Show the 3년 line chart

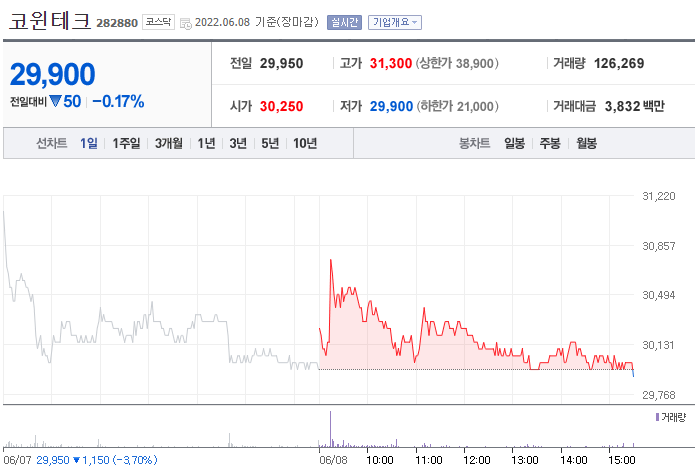(238, 143)
